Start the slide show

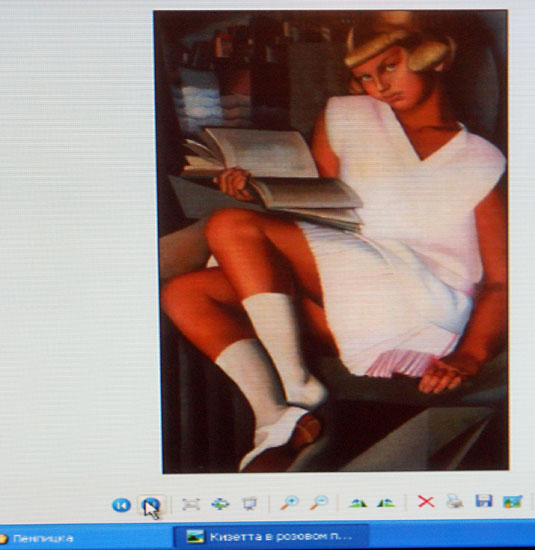click(x=249, y=504)
